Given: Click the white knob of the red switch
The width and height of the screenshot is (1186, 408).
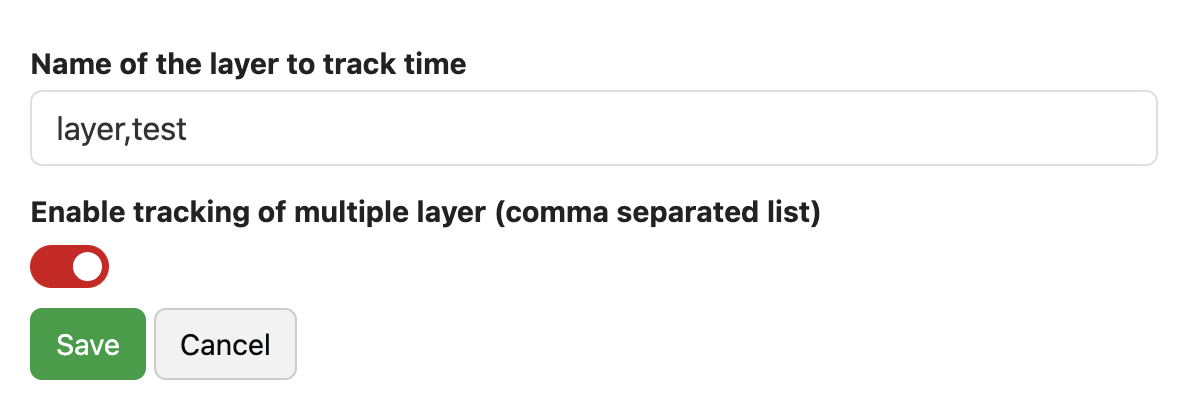Looking at the screenshot, I should click(88, 266).
